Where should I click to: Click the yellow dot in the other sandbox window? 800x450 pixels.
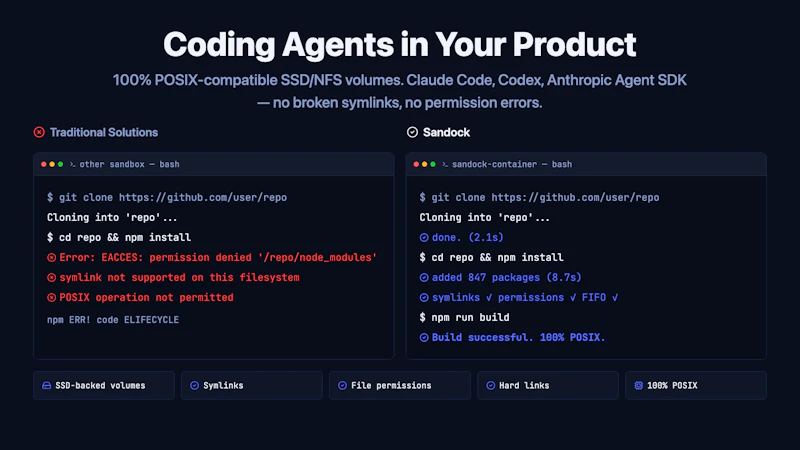point(52,164)
